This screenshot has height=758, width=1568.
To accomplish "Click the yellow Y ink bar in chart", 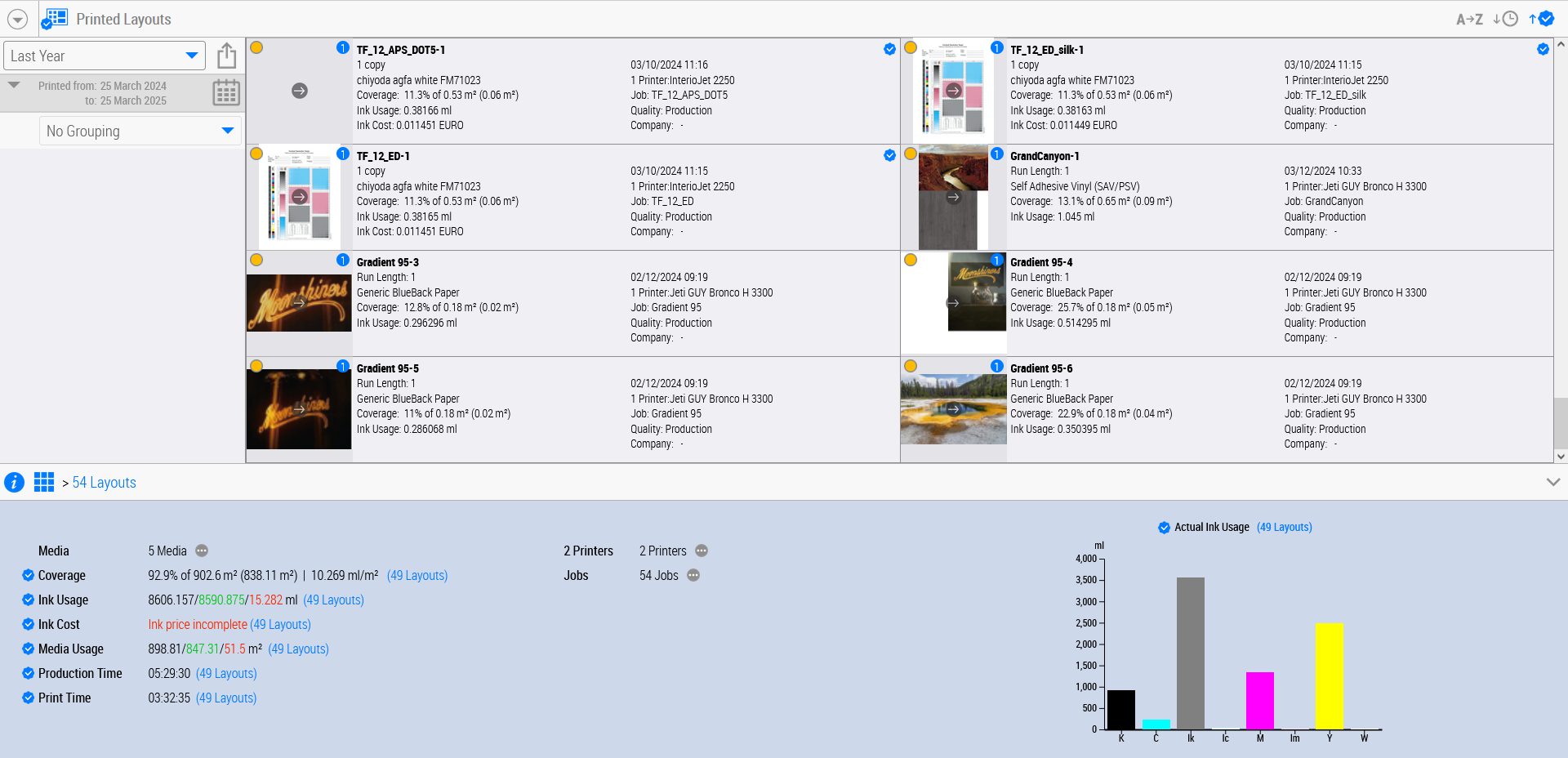I will click(x=1329, y=676).
